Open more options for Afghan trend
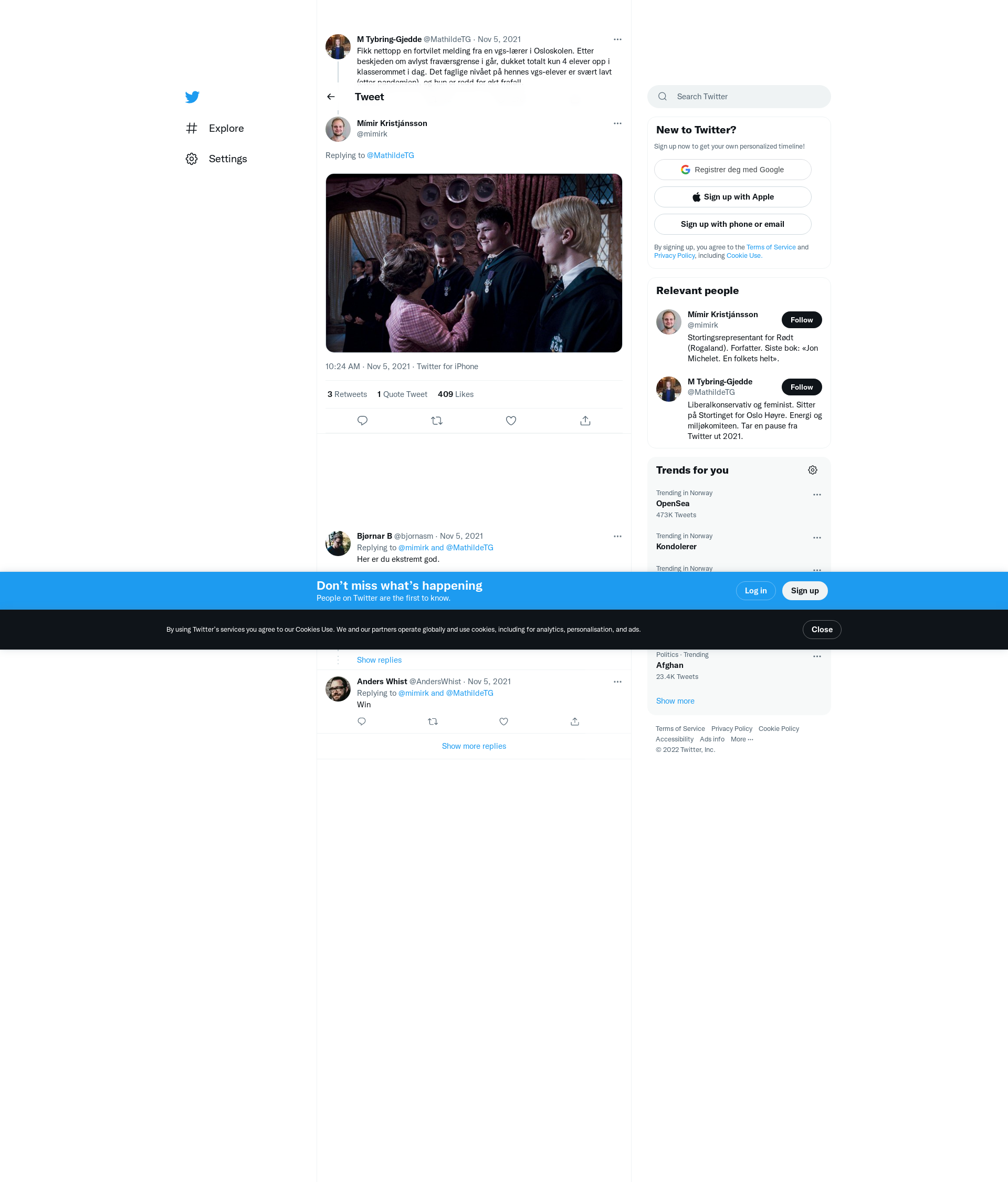This screenshot has width=1008, height=1182. click(x=817, y=656)
